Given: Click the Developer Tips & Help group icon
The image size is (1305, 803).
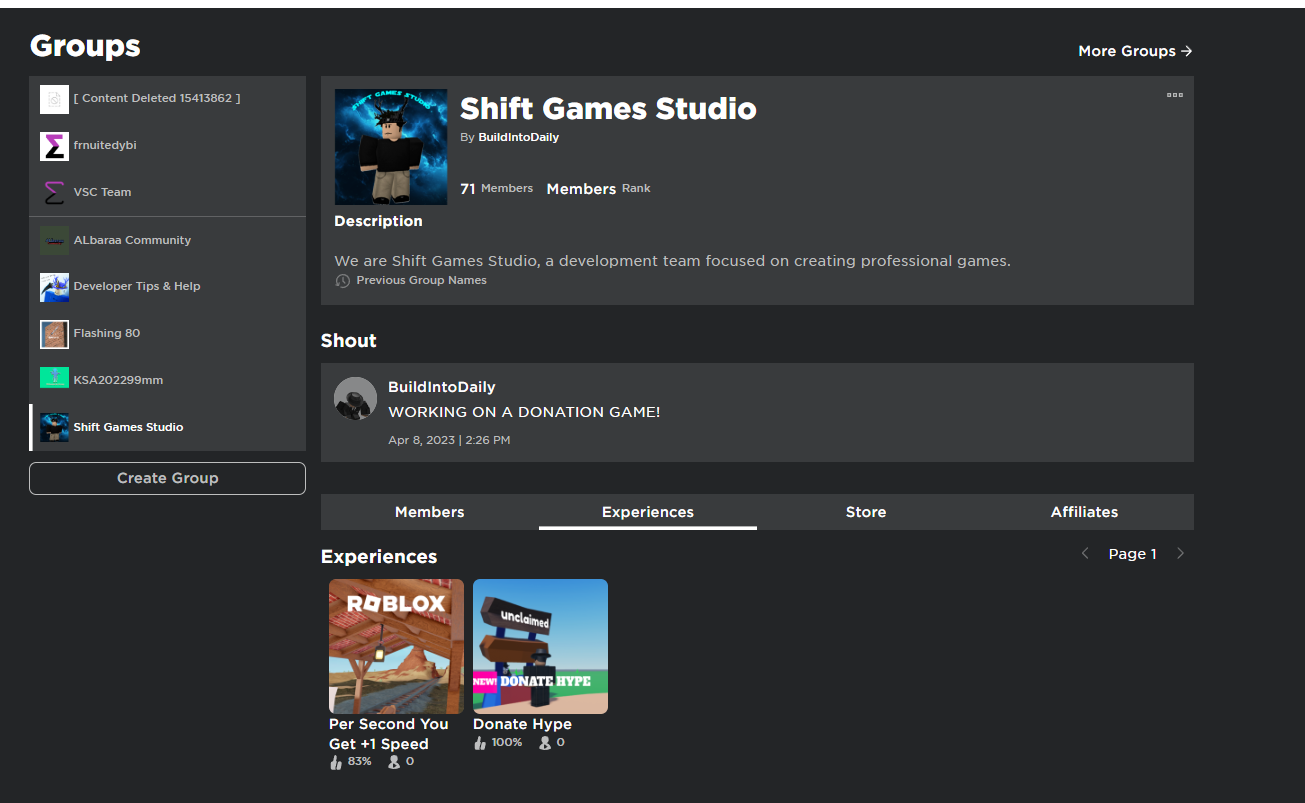Looking at the screenshot, I should tap(54, 287).
